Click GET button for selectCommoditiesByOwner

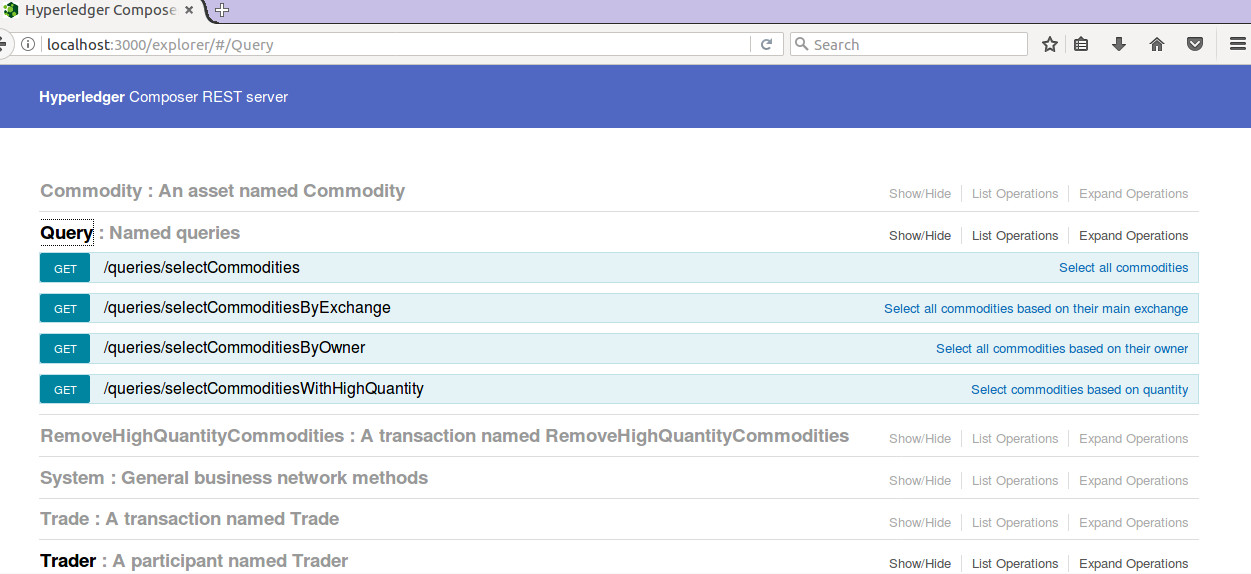(x=65, y=348)
